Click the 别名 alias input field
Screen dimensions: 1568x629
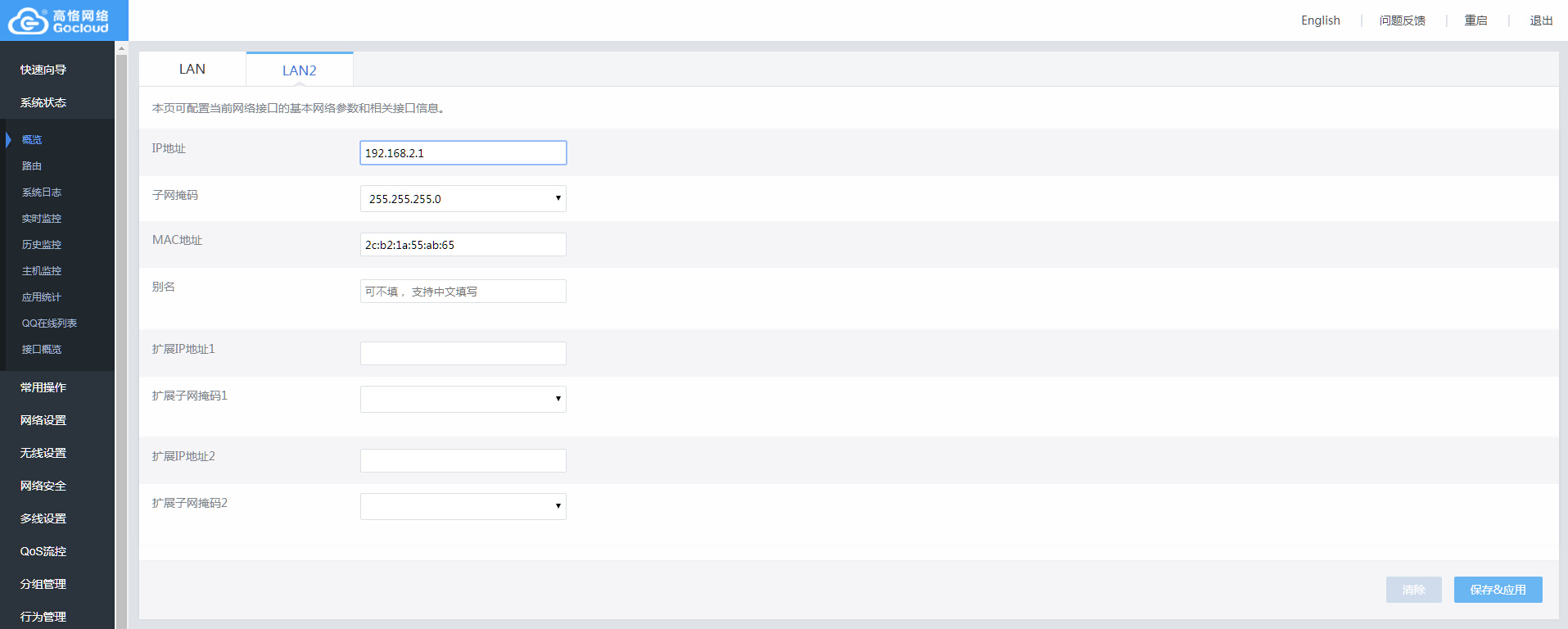coord(463,291)
